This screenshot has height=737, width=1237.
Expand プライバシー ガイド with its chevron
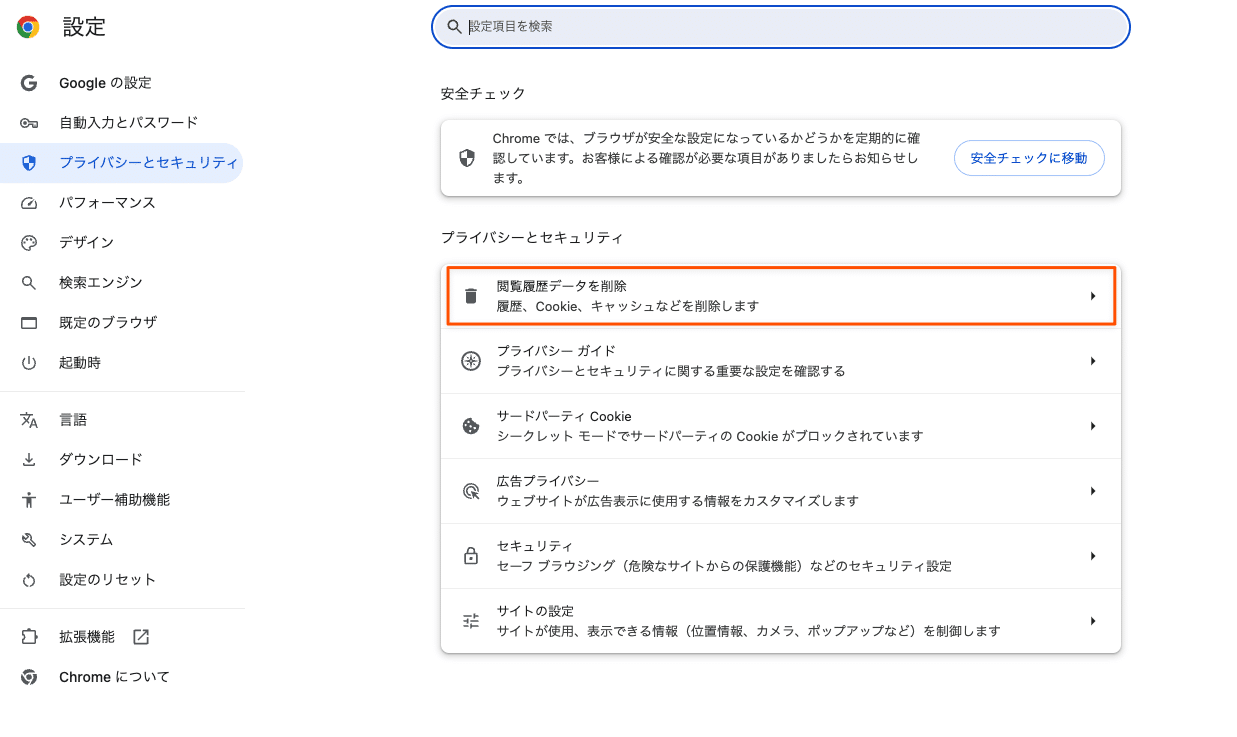pos(1093,361)
